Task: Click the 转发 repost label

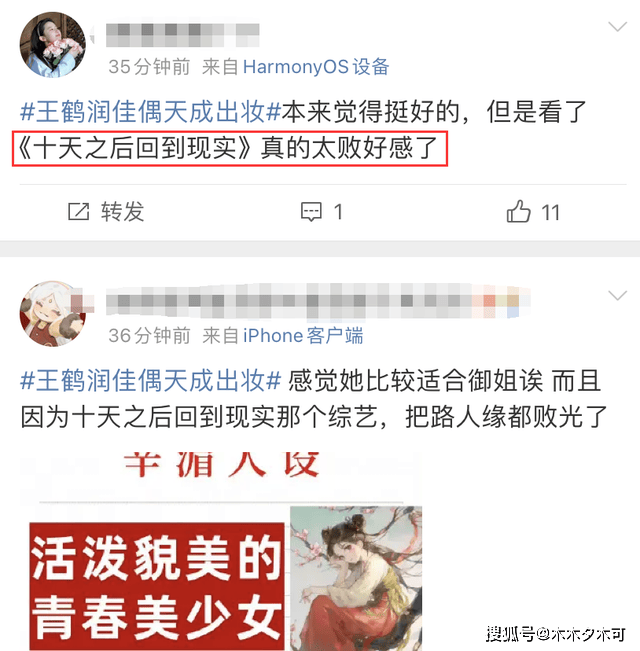Action: 122,212
